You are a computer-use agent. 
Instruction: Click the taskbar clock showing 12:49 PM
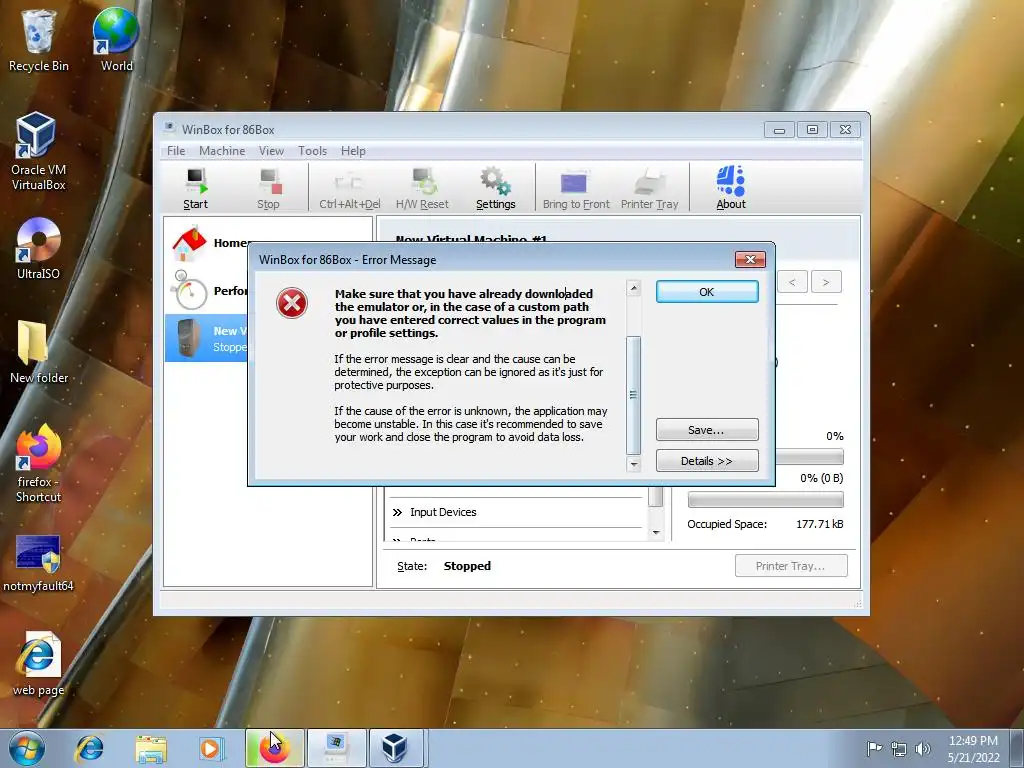point(973,748)
